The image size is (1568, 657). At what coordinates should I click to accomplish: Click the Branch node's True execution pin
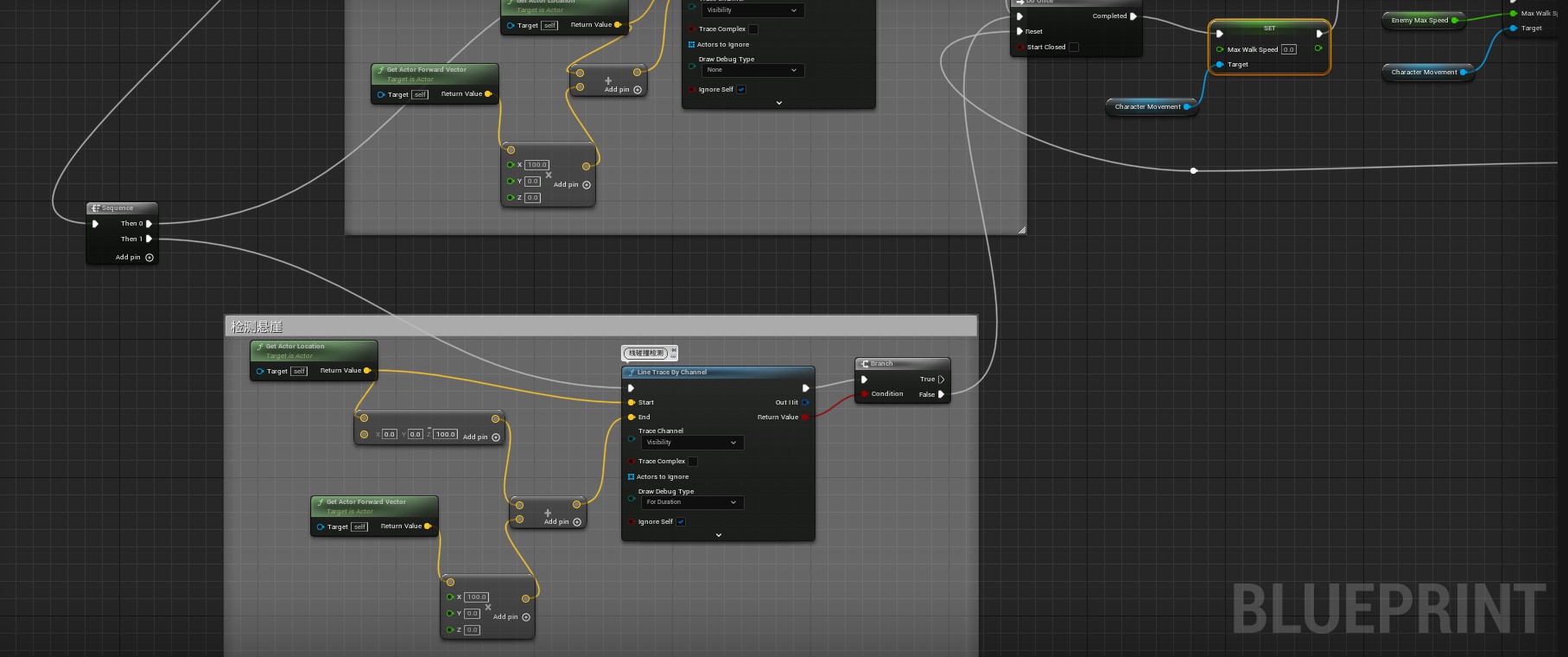click(941, 380)
